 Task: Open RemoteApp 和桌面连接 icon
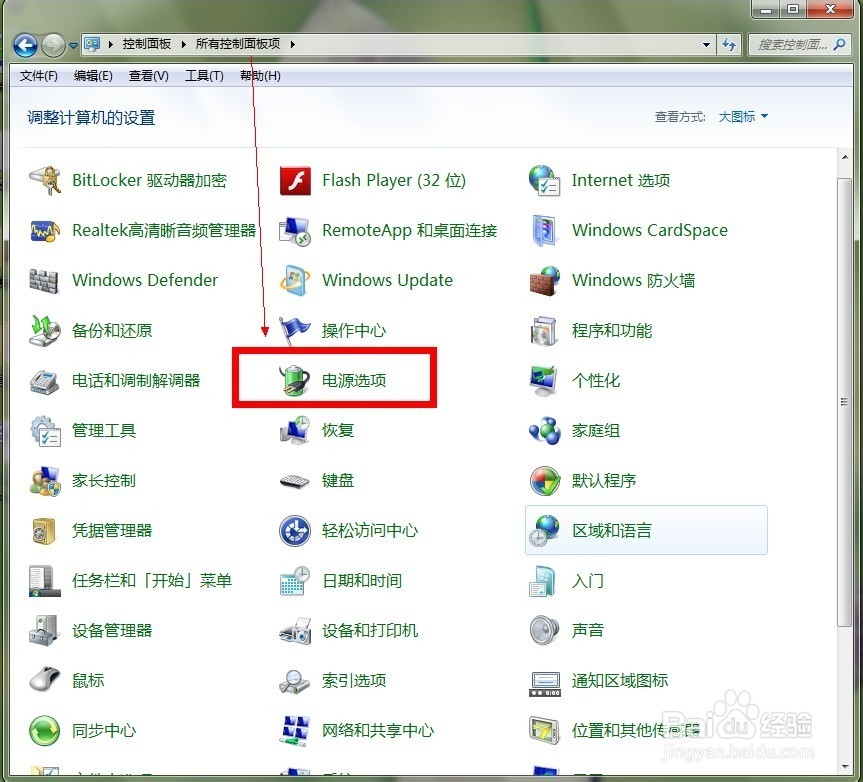coord(295,231)
